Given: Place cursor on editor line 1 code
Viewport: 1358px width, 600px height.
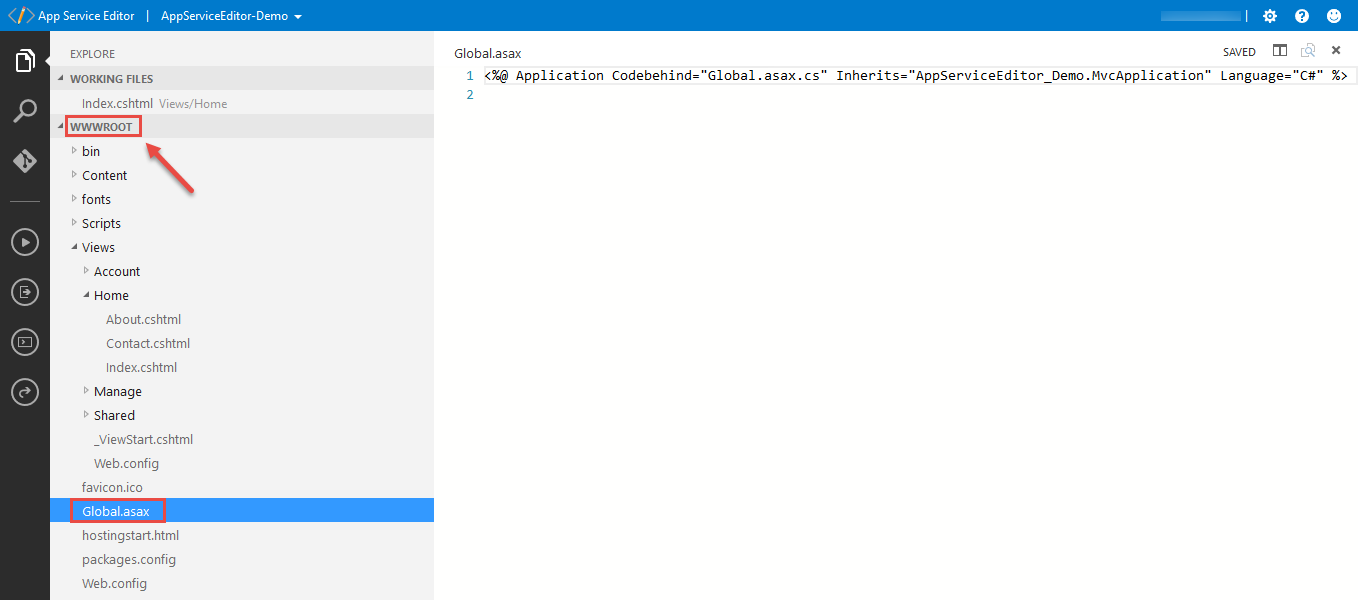Looking at the screenshot, I should pos(915,75).
